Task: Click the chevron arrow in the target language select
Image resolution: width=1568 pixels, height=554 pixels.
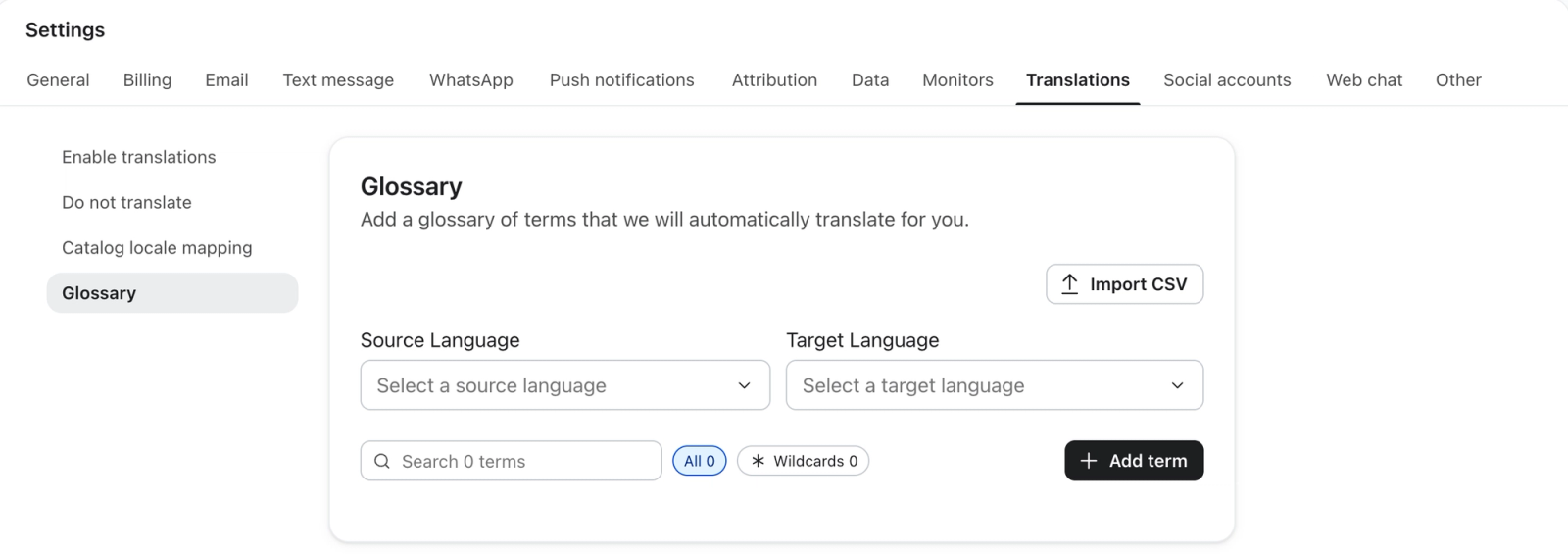Action: [1178, 386]
